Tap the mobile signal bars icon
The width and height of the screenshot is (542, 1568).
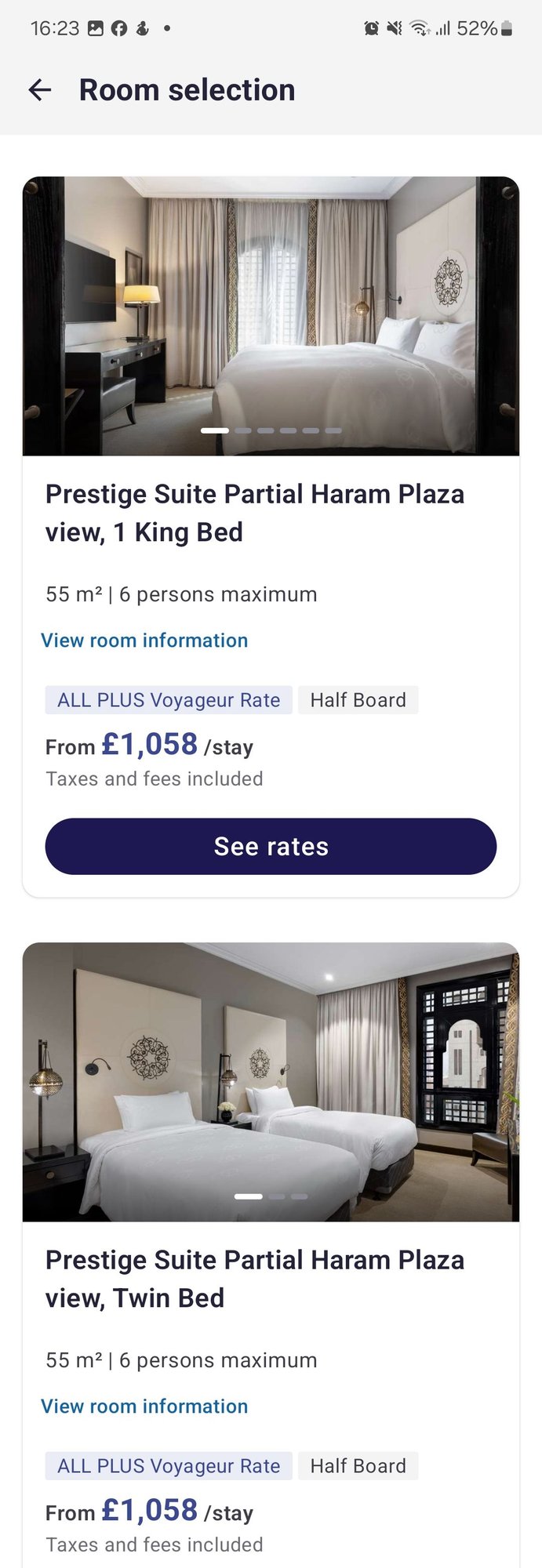pos(443,29)
